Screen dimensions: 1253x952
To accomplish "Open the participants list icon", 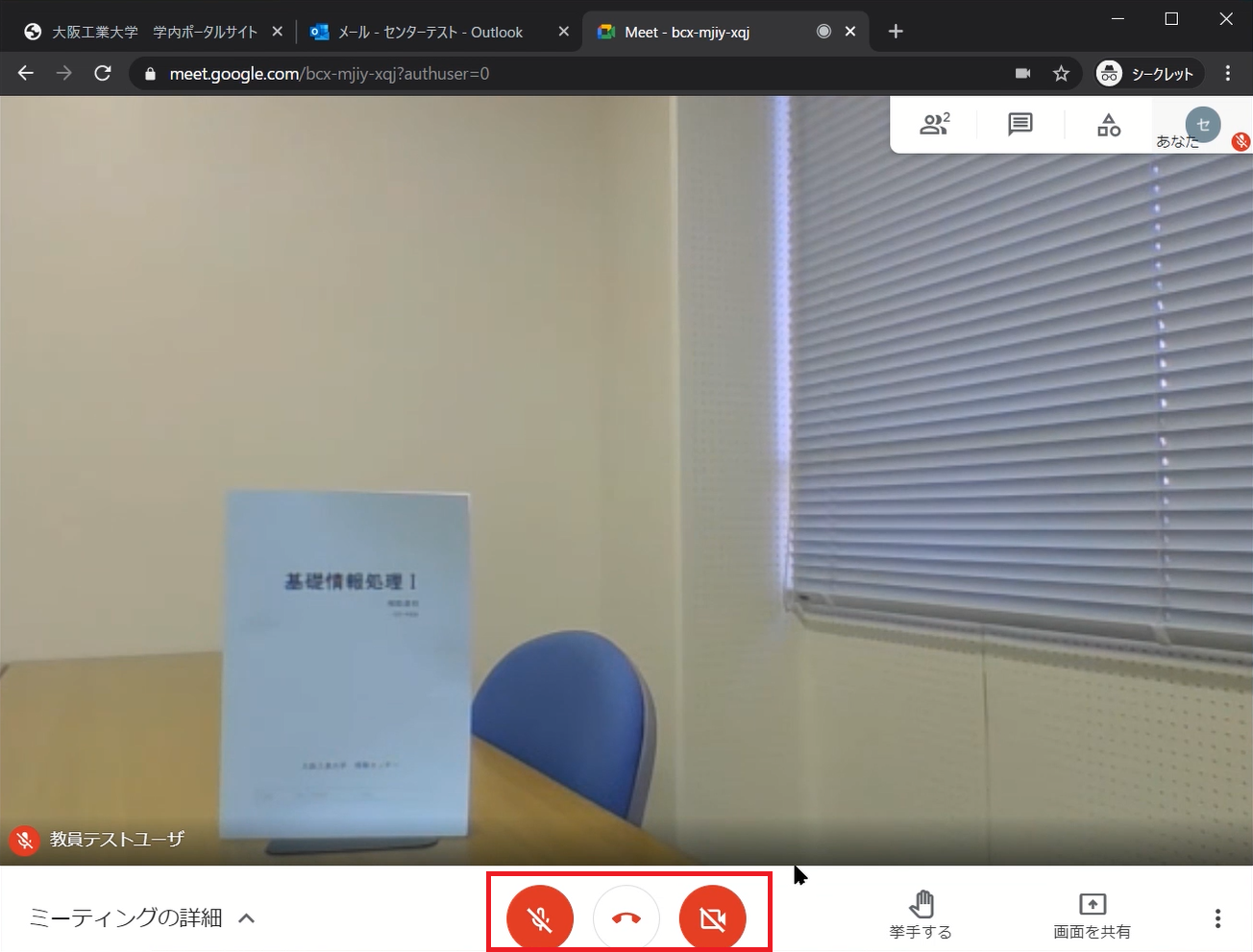I will pos(934,125).
